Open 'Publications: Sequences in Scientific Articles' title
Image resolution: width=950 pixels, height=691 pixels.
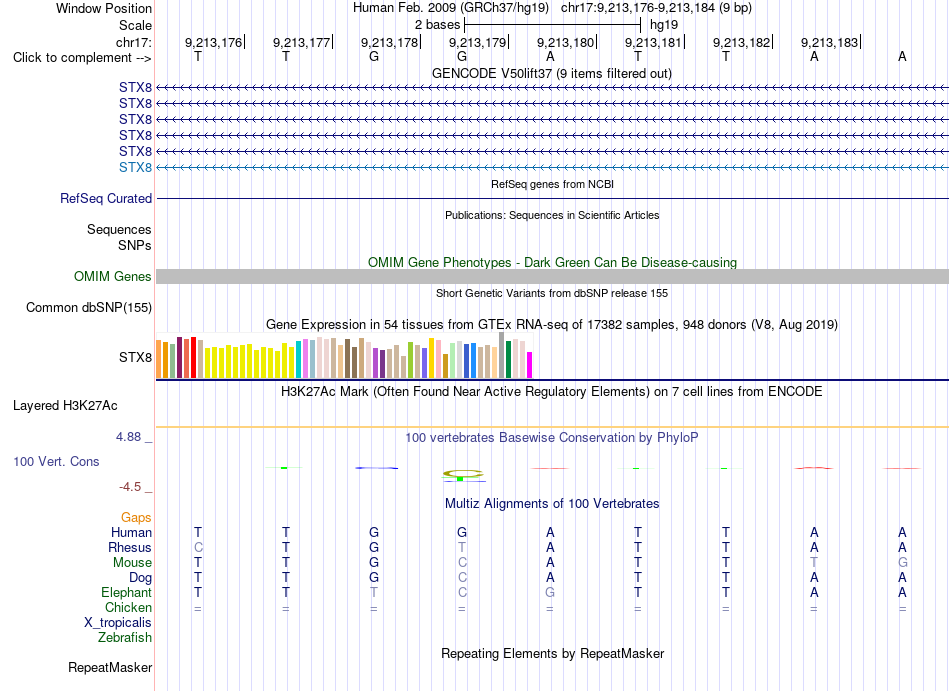(x=552, y=215)
